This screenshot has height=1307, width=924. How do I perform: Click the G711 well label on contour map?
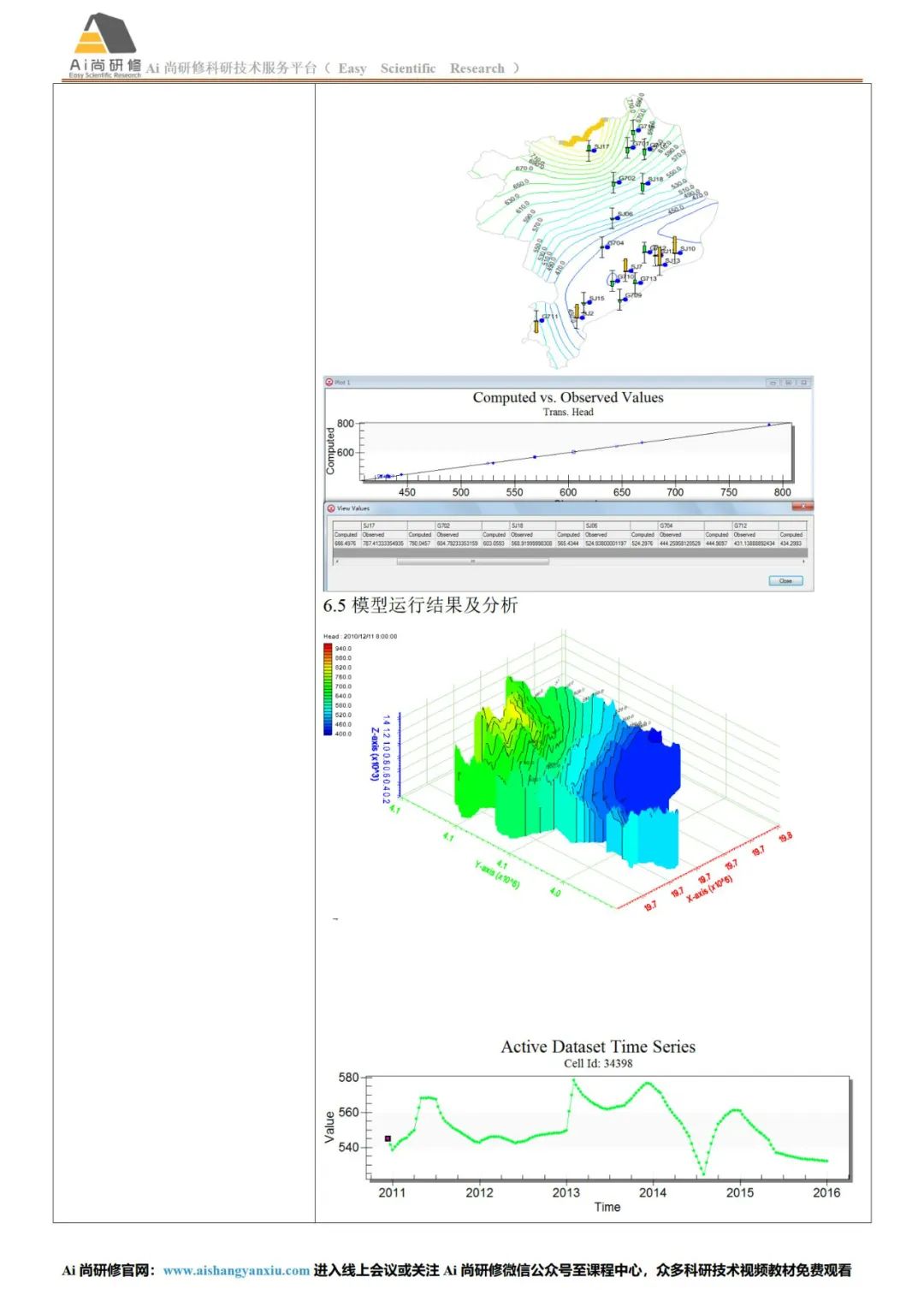pyautogui.click(x=550, y=317)
